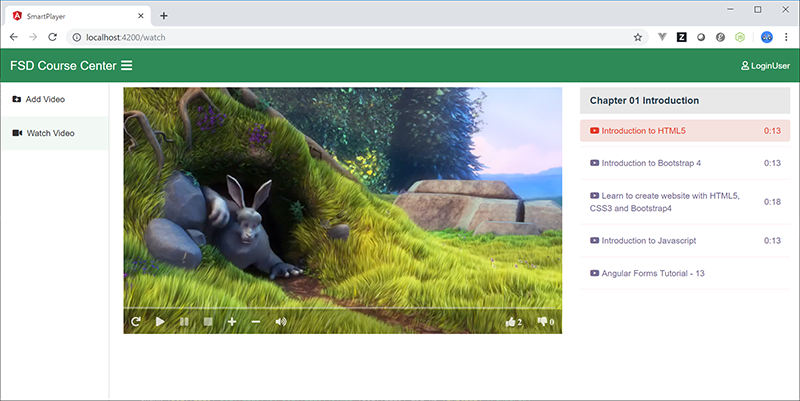The width and height of the screenshot is (800, 401).
Task: Click the Chrome profile avatar icon
Action: [x=766, y=37]
